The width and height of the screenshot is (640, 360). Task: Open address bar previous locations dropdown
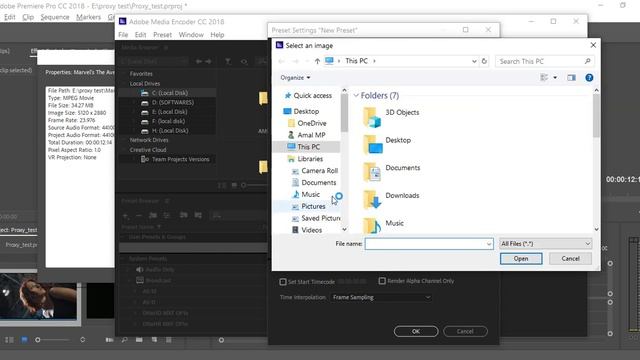click(x=474, y=61)
